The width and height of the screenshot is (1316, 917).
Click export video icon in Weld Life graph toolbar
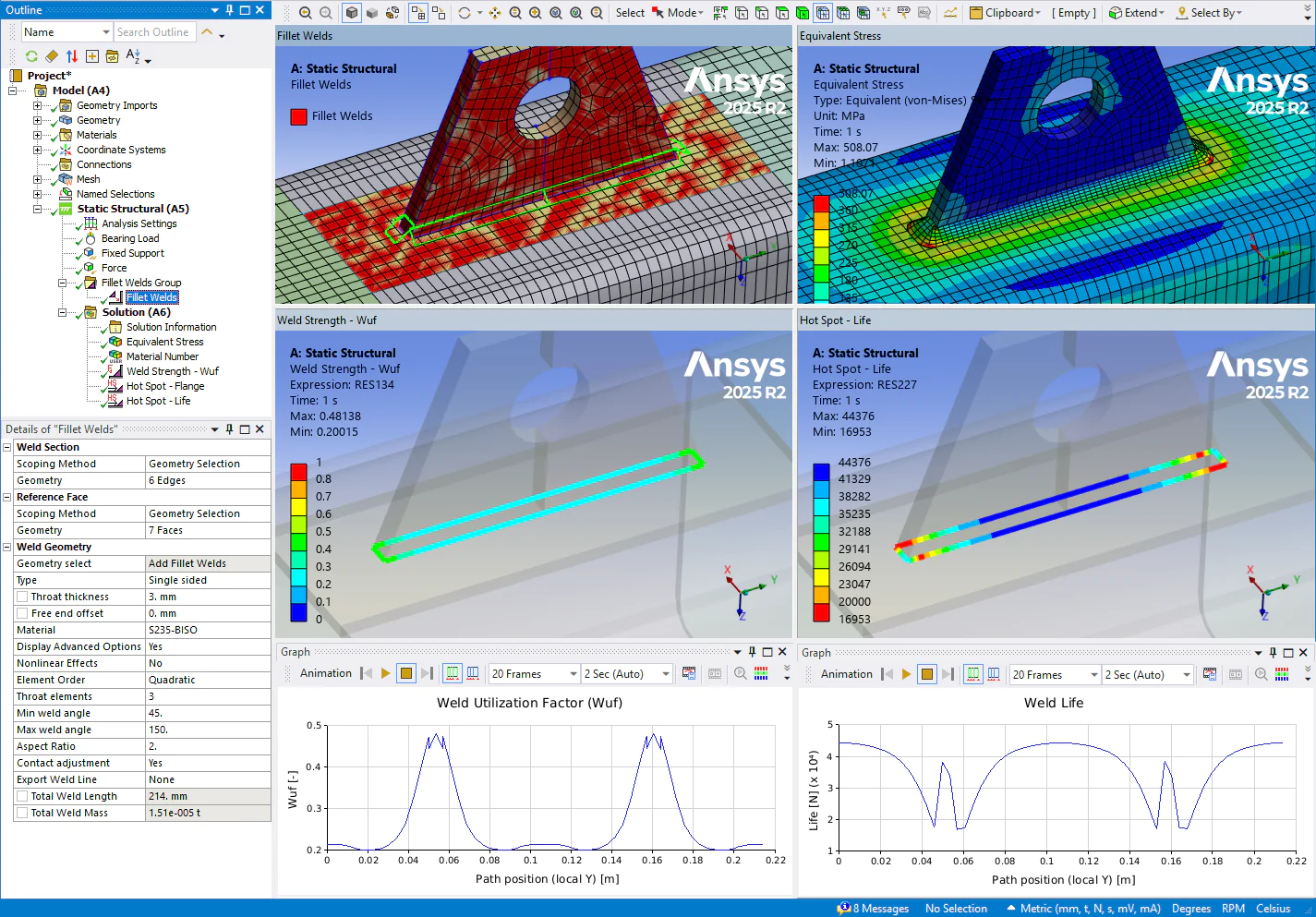tap(1210, 674)
